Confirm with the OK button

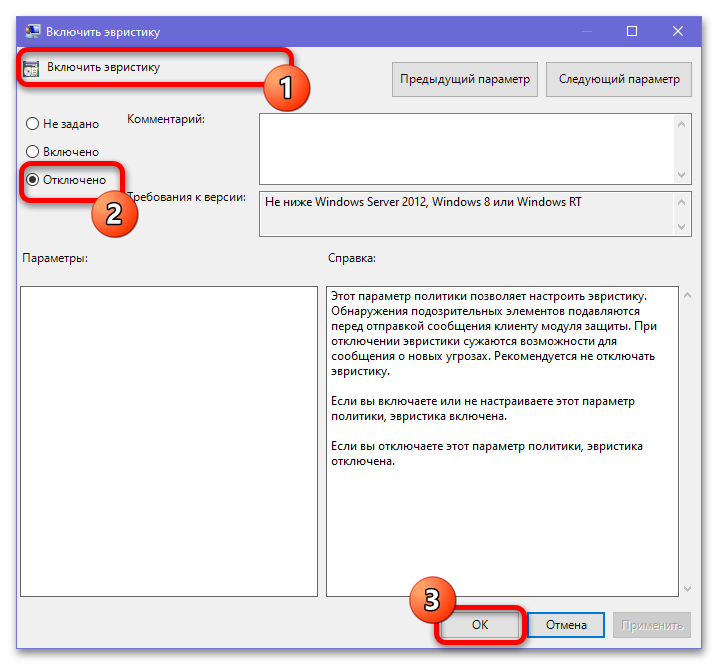pos(480,625)
